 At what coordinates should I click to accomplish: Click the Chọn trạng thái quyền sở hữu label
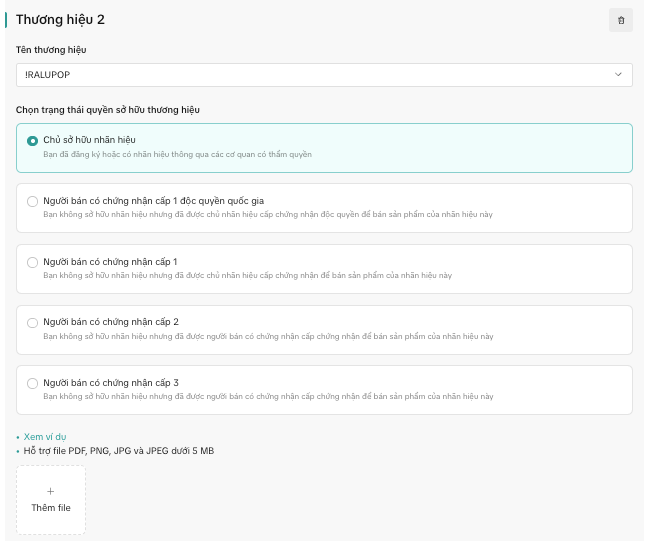click(116, 109)
